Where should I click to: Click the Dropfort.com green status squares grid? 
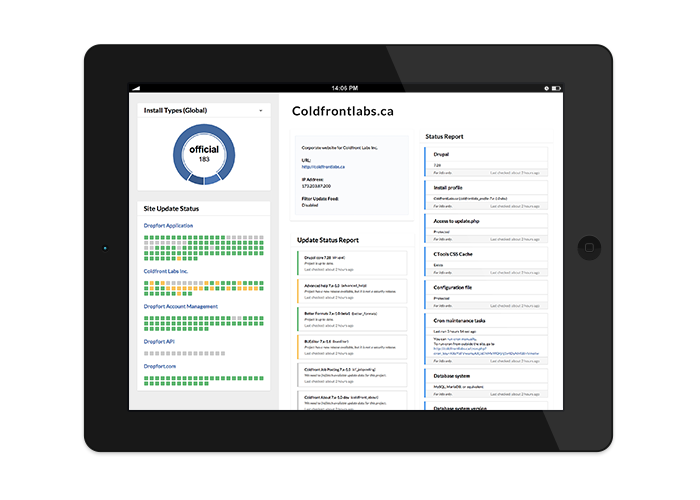(x=204, y=381)
